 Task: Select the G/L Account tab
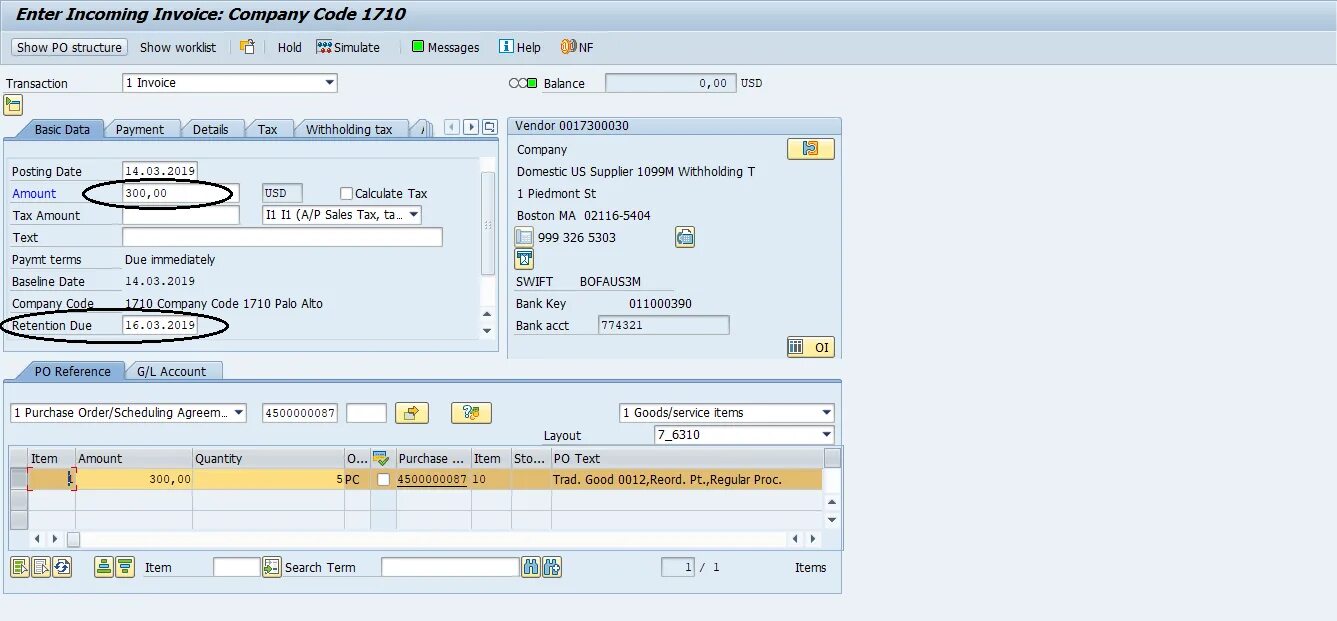click(174, 370)
